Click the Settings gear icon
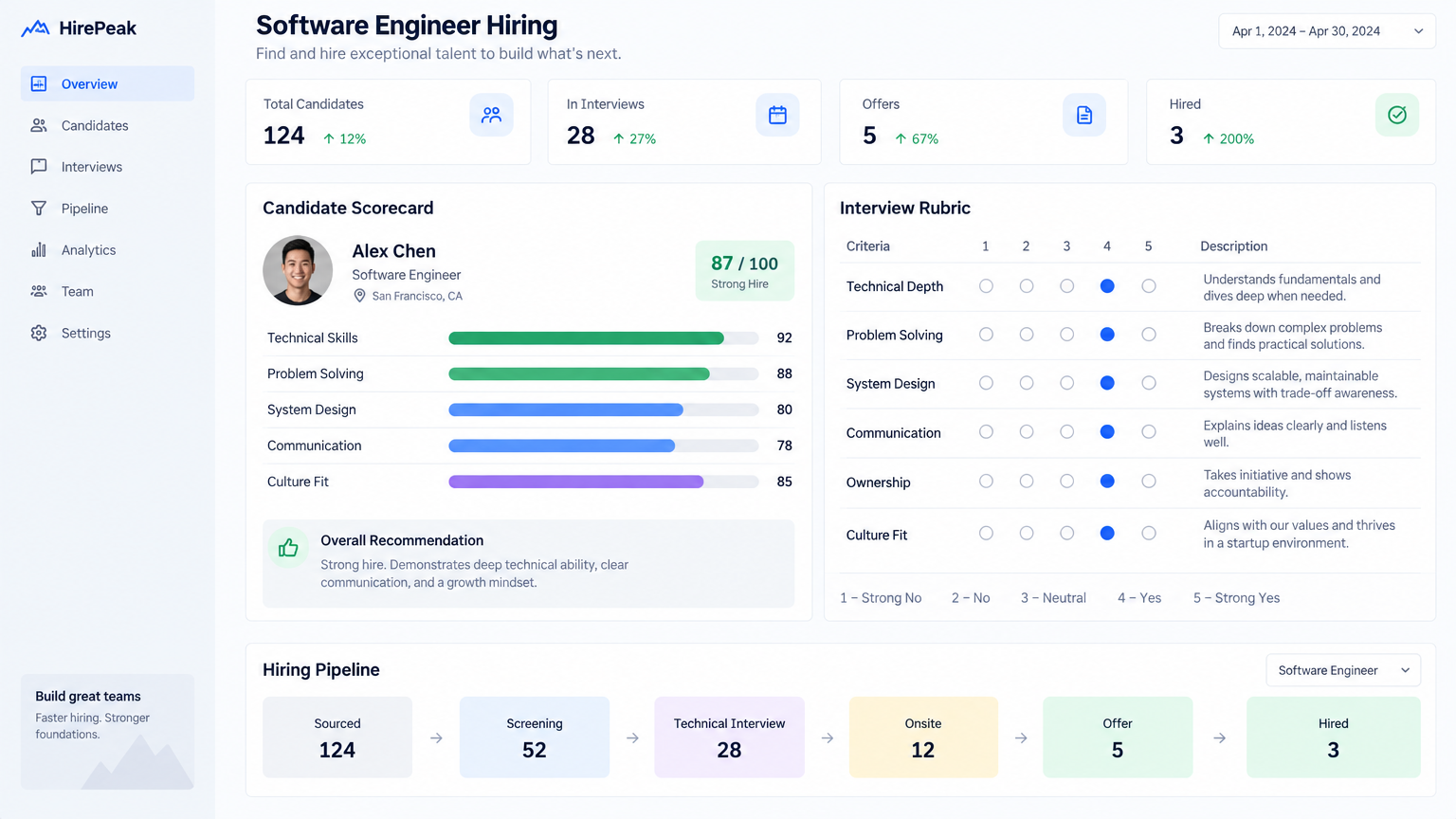 click(39, 333)
